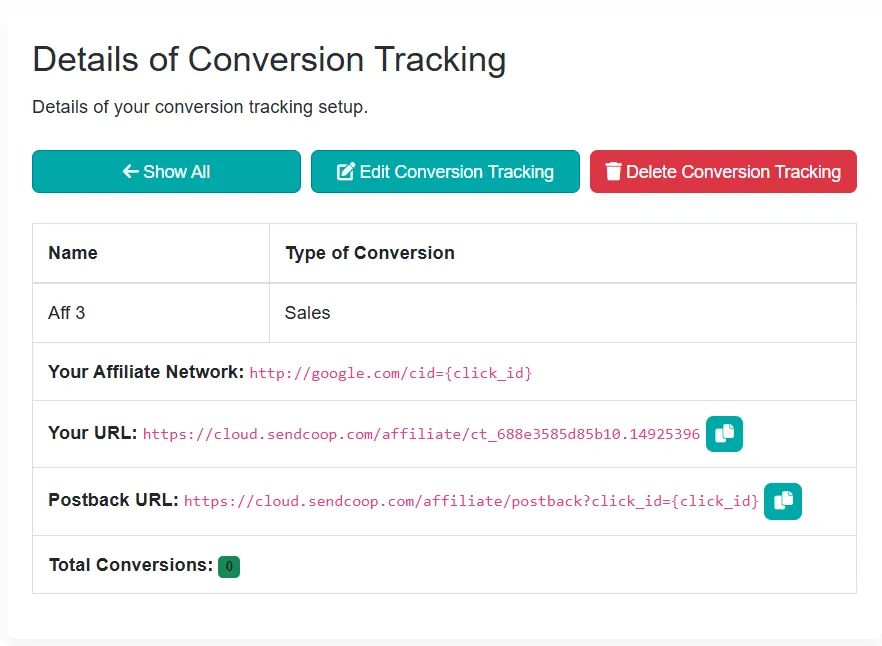Open Edit Conversion Tracking
This screenshot has width=882, height=646.
tap(445, 172)
